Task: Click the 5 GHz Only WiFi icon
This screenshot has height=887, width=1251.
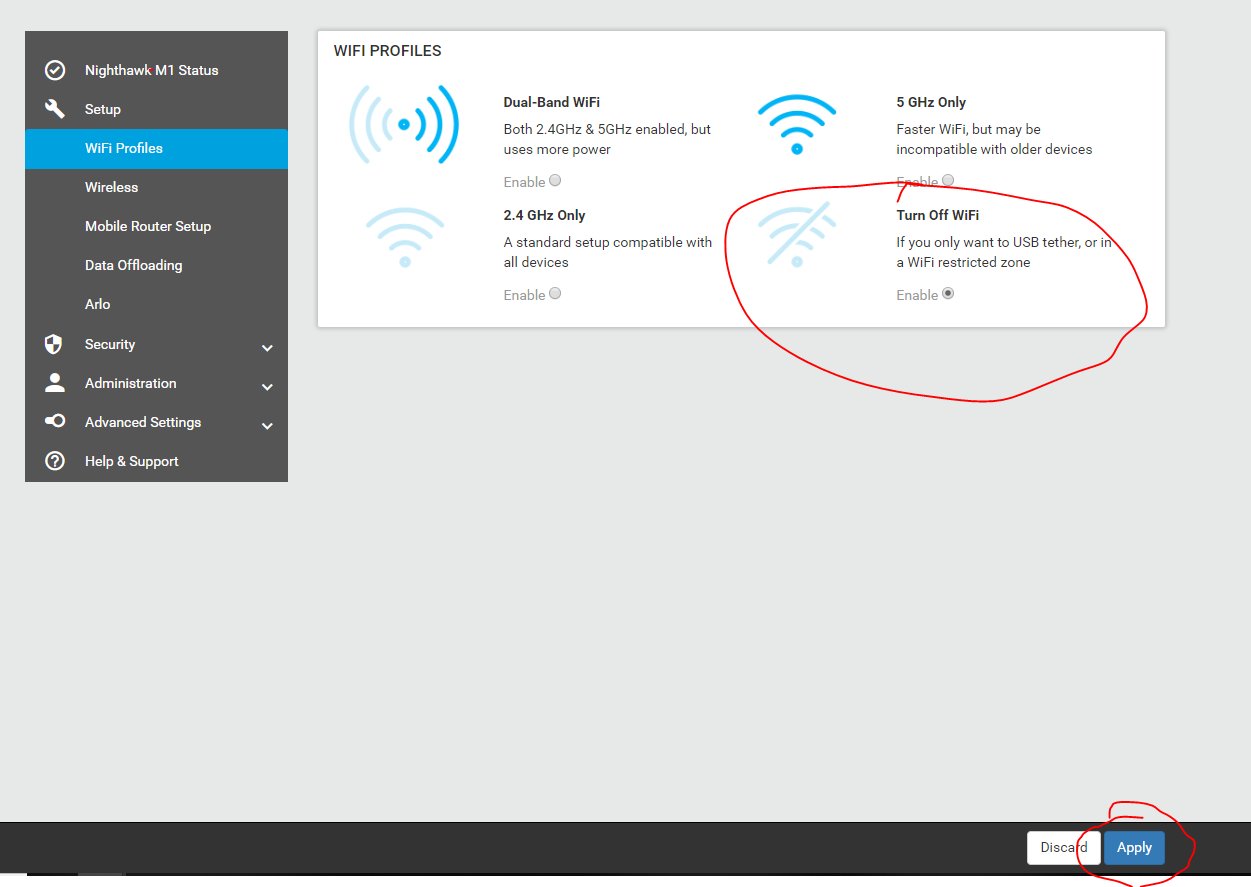Action: click(797, 124)
